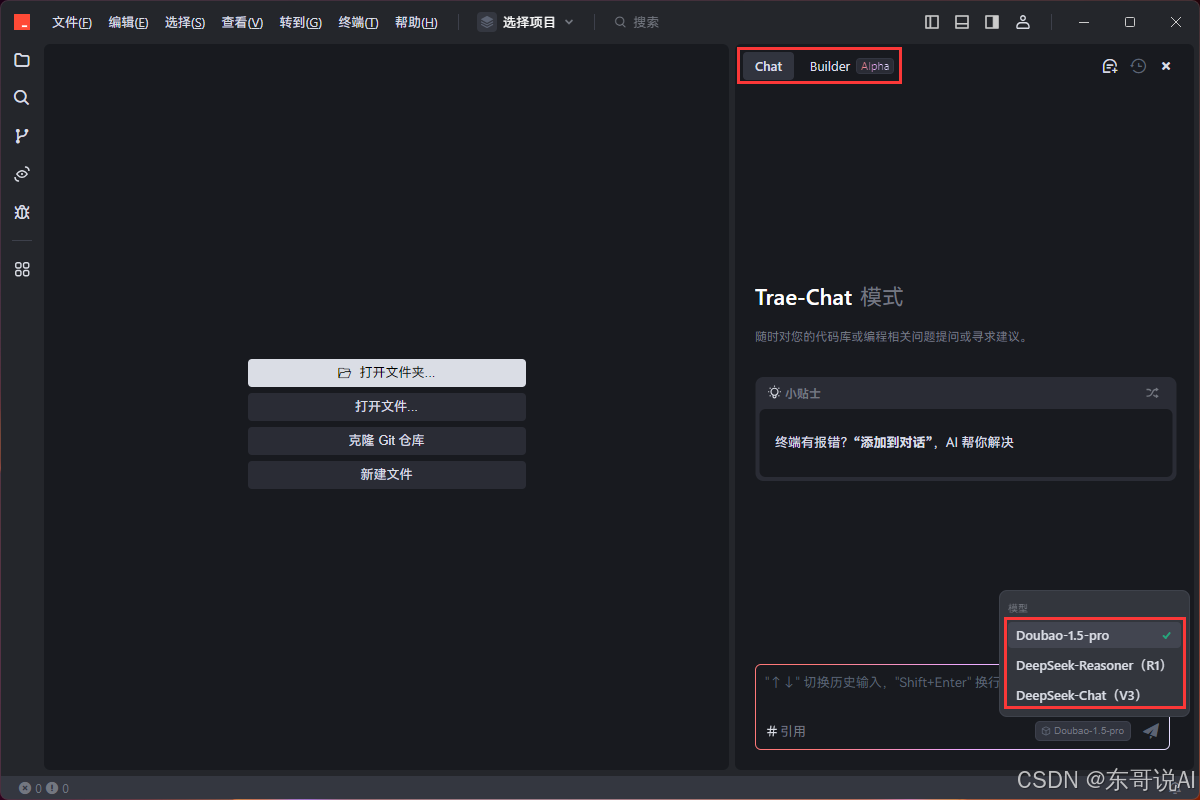Click the Trae logo icon
The width and height of the screenshot is (1200, 800).
click(22, 22)
